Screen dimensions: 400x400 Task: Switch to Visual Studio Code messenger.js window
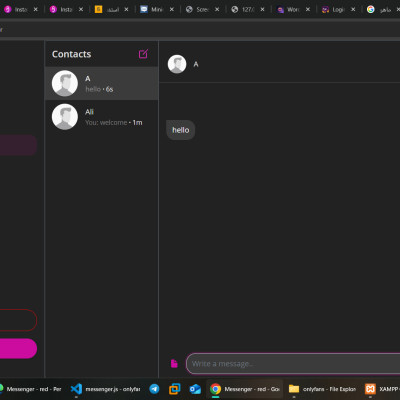[106, 389]
